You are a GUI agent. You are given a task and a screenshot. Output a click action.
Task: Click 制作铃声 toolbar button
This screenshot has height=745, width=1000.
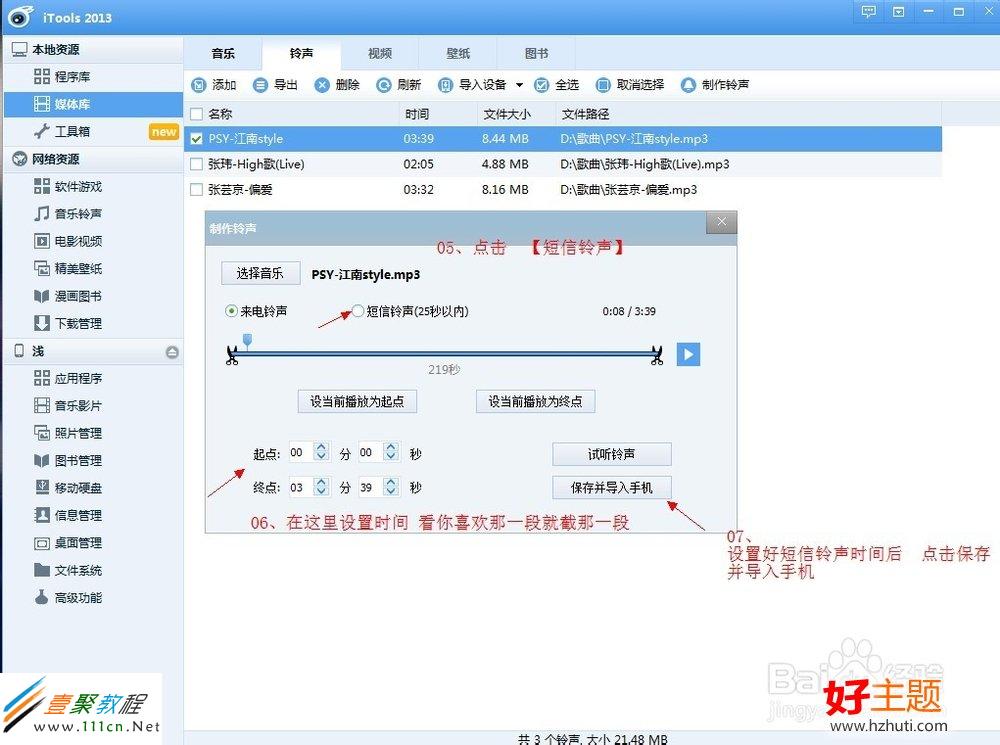[715, 85]
